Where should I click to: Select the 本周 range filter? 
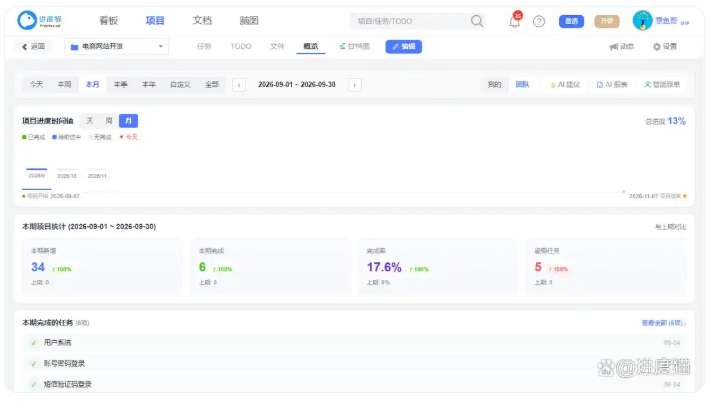click(x=64, y=84)
